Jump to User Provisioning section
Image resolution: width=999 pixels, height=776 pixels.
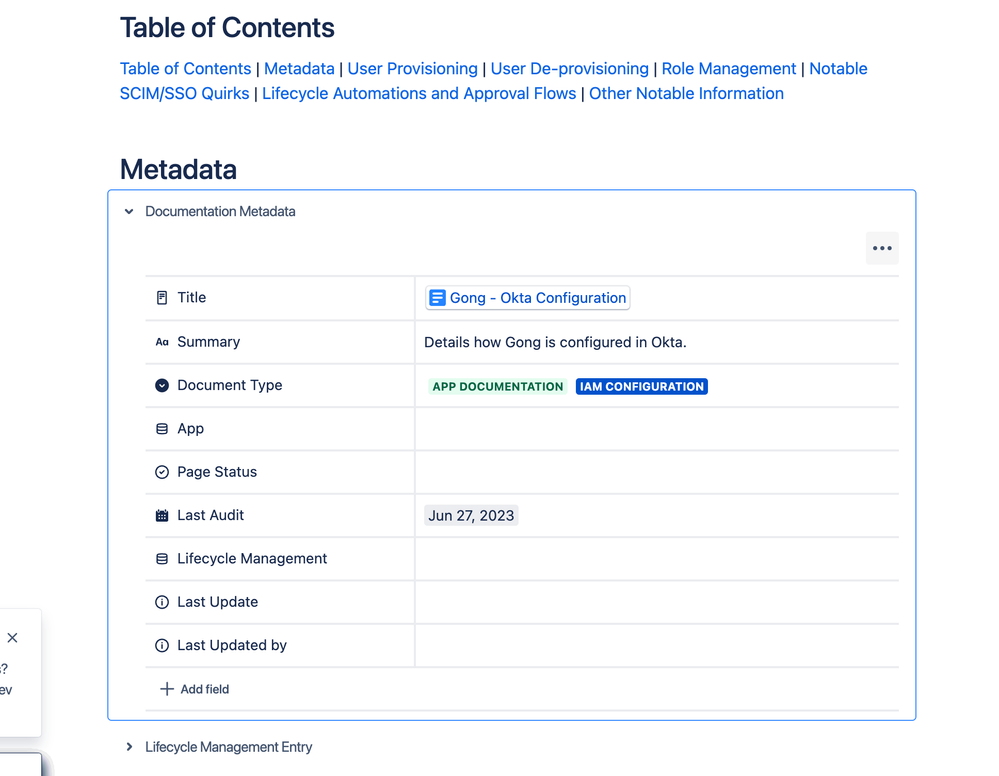412,69
